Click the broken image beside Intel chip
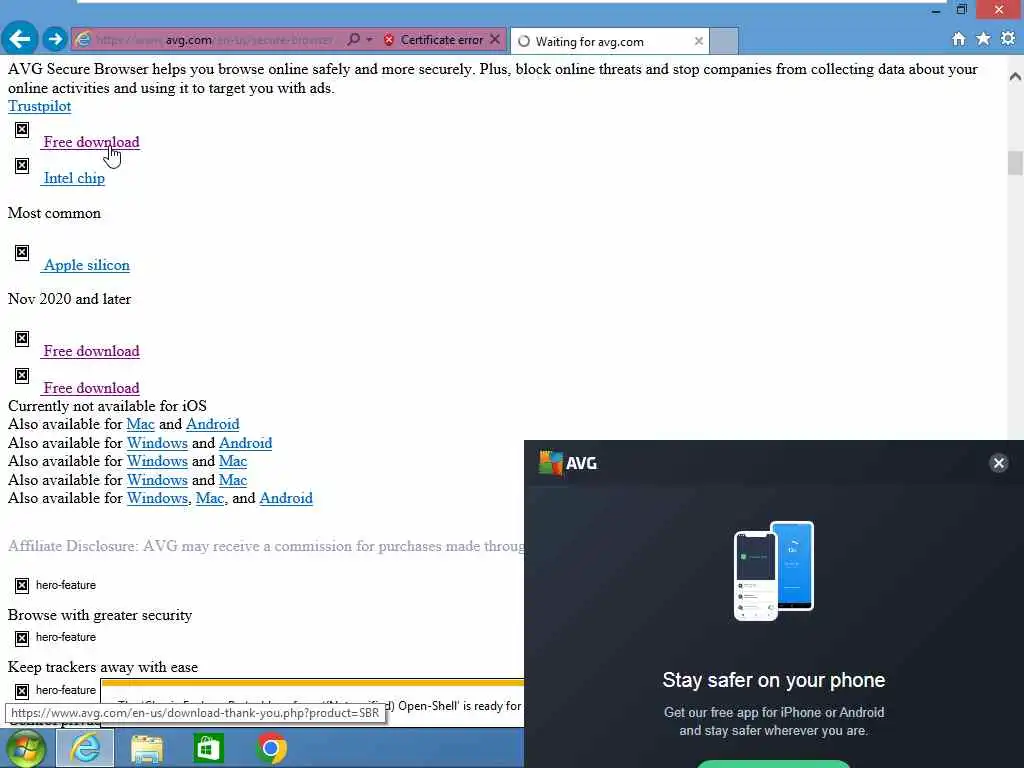Viewport: 1024px width, 768px height. 22,165
